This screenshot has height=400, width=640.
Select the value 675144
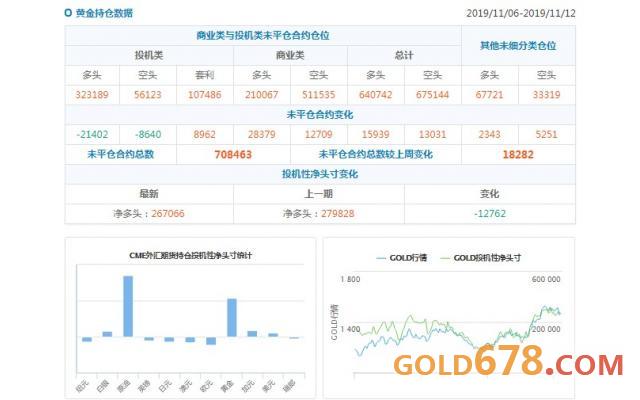click(432, 95)
